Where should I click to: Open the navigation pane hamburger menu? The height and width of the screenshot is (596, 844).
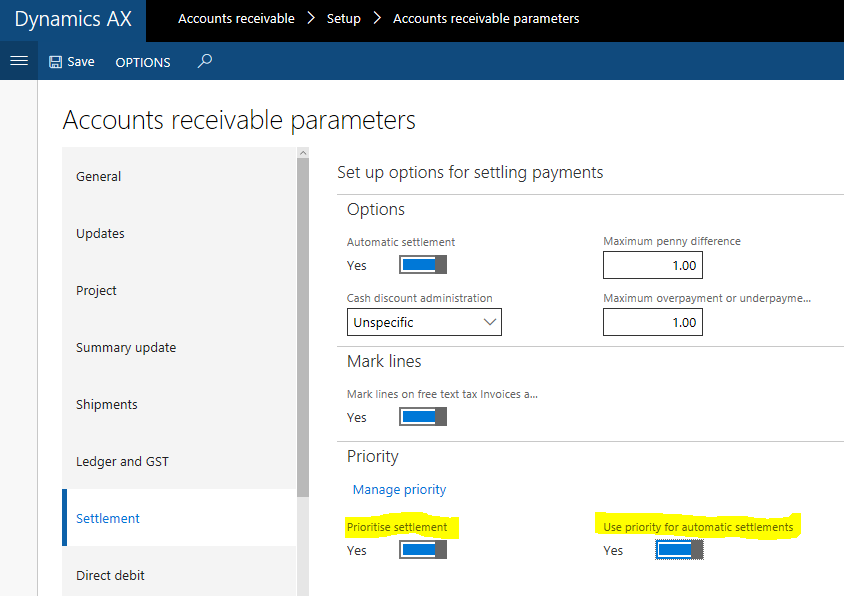pyautogui.click(x=18, y=61)
